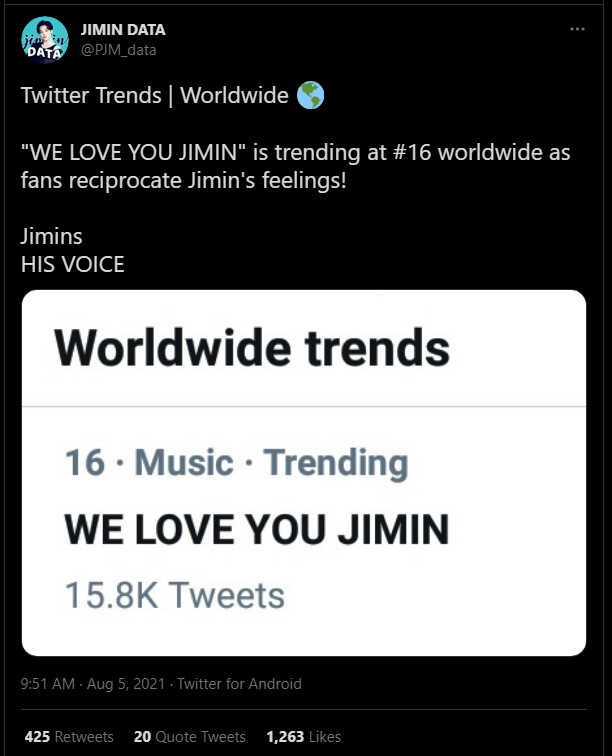Open the image at the 'Worldwide trends' heading

coord(252,348)
